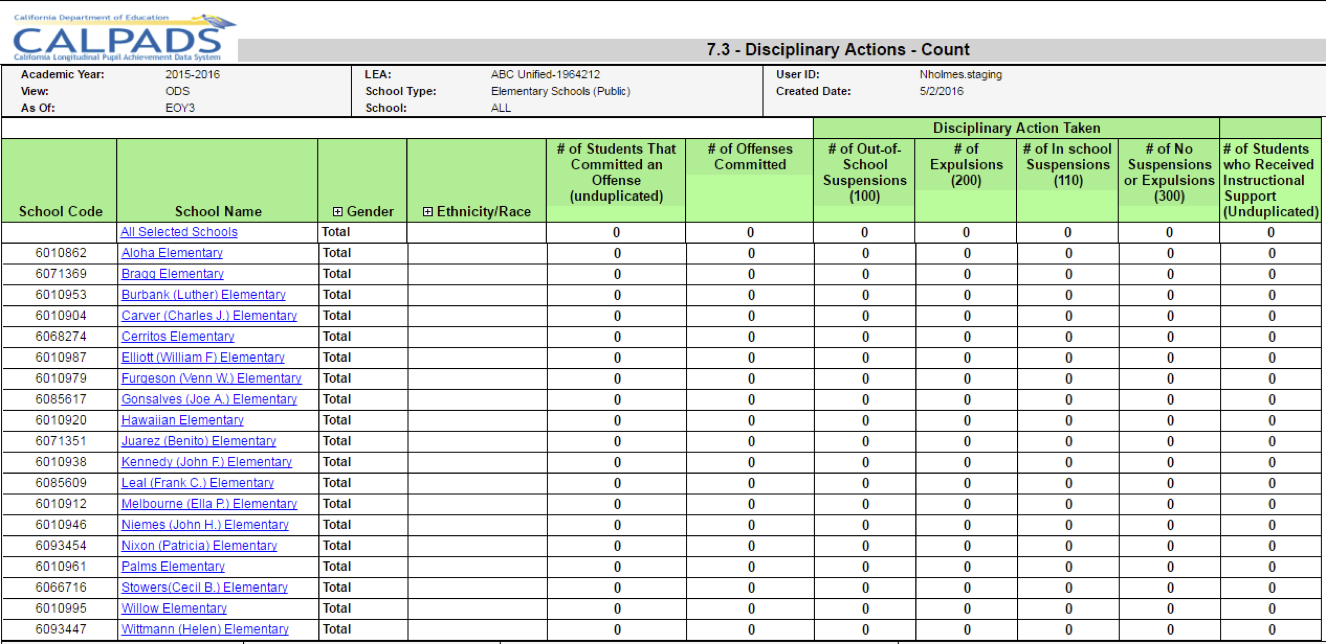The height and width of the screenshot is (644, 1326).
Task: Click the View value ODS
Action: [x=177, y=91]
